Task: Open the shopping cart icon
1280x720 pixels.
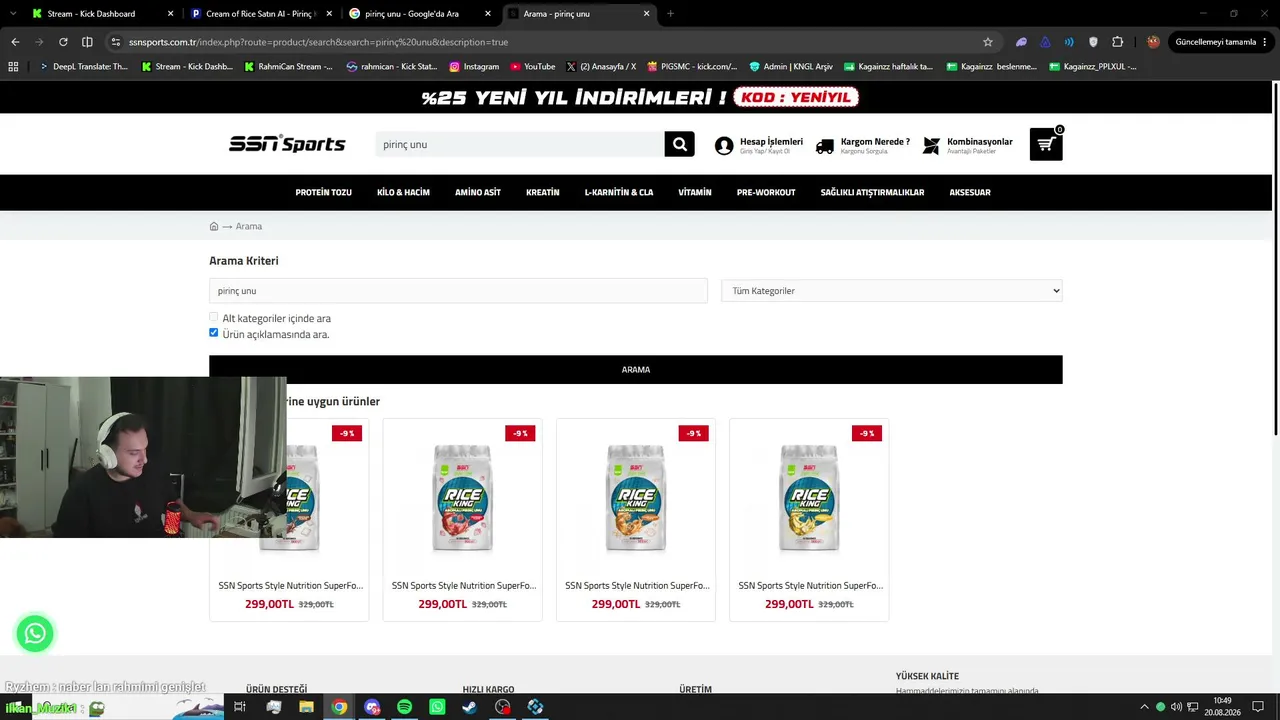Action: click(x=1046, y=144)
